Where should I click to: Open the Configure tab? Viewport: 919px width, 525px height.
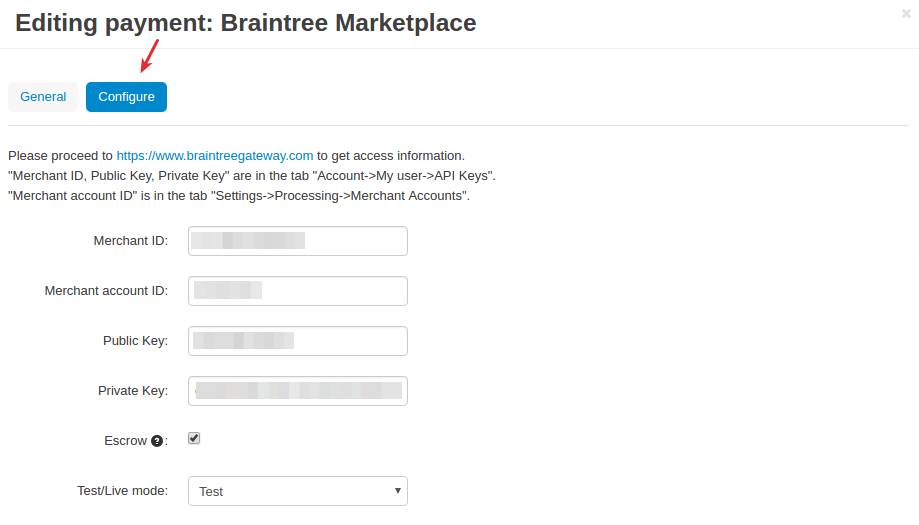[x=127, y=97]
